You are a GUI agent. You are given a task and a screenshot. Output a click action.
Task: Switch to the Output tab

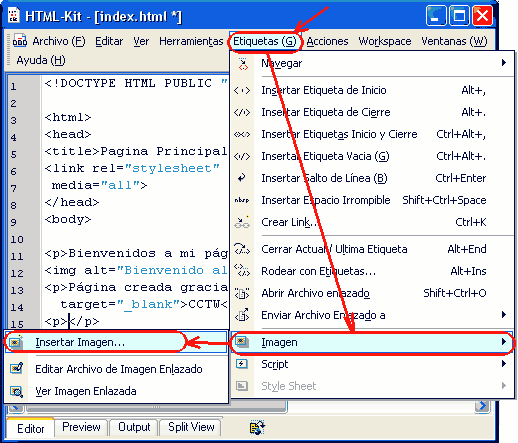(x=134, y=427)
